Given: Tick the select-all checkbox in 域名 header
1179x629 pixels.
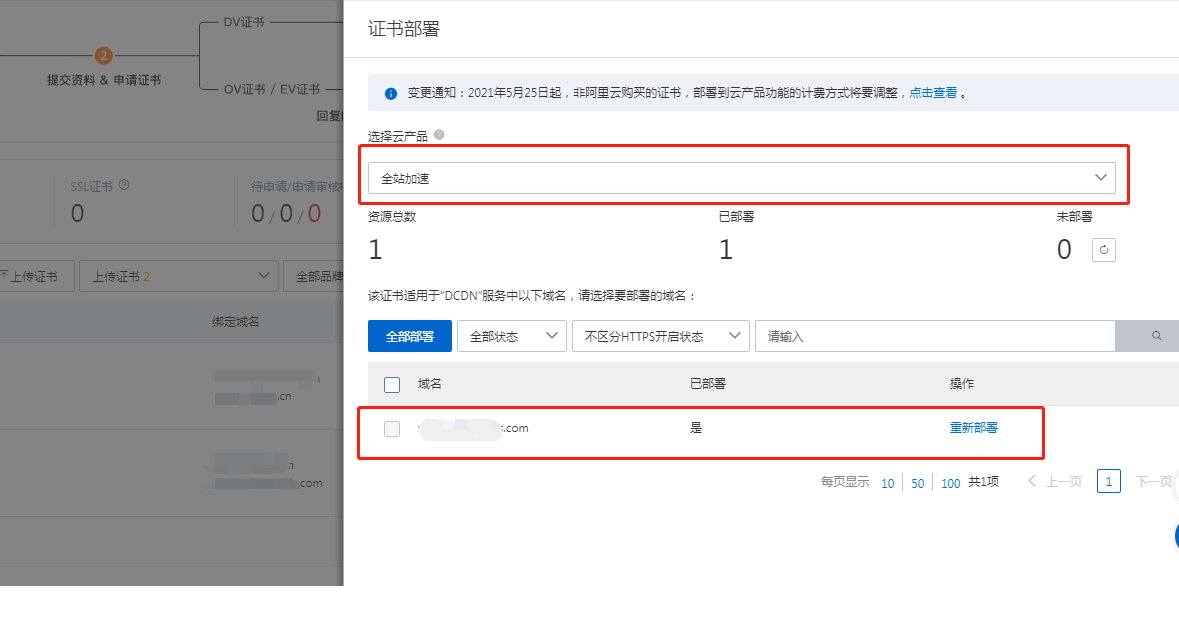Looking at the screenshot, I should coord(392,385).
